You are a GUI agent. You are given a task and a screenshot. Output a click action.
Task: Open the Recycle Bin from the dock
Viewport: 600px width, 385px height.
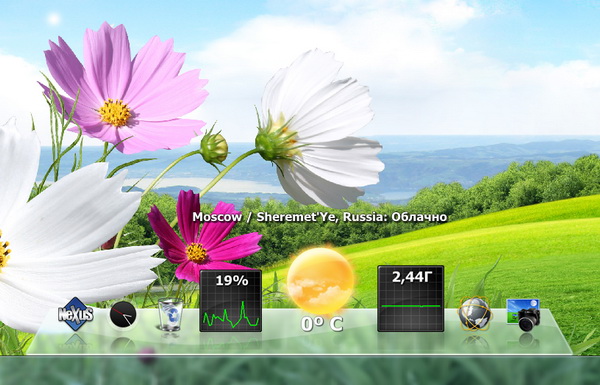click(170, 314)
